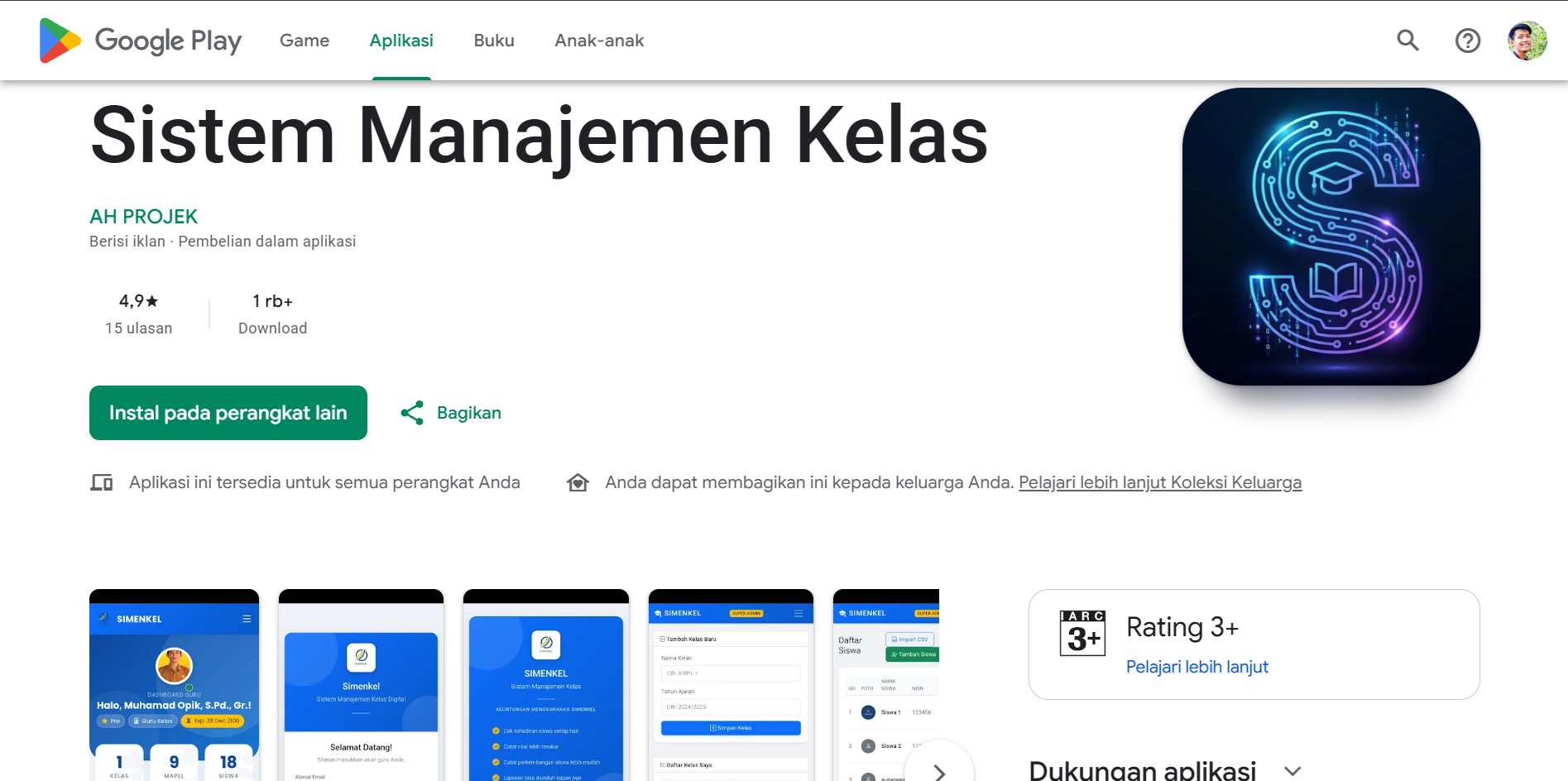The height and width of the screenshot is (781, 1568).
Task: Open the Google Play logo home link
Action: pos(141,41)
